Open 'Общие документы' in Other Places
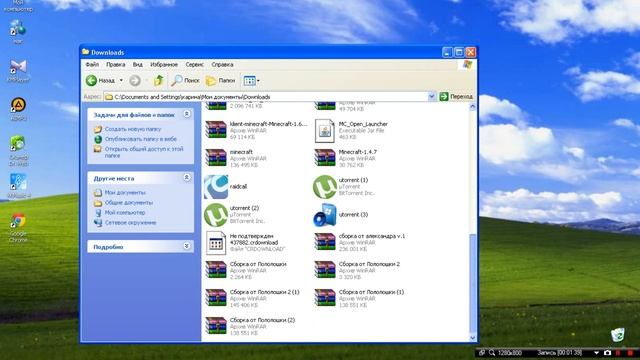 [129, 202]
